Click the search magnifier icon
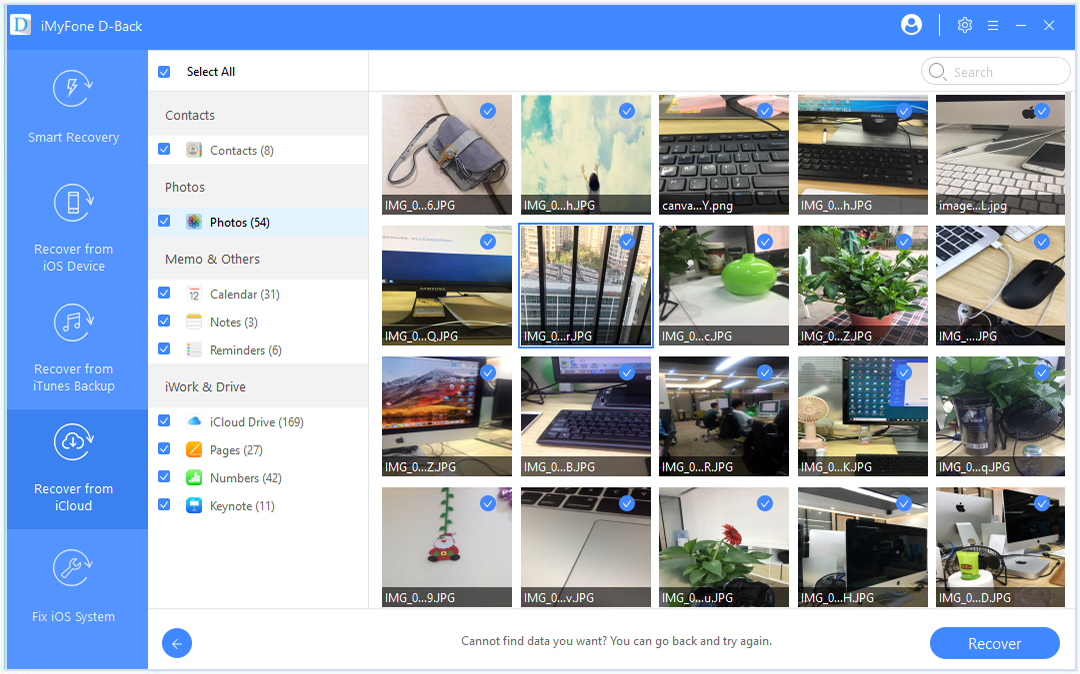This screenshot has height=674, width=1080. [x=937, y=72]
